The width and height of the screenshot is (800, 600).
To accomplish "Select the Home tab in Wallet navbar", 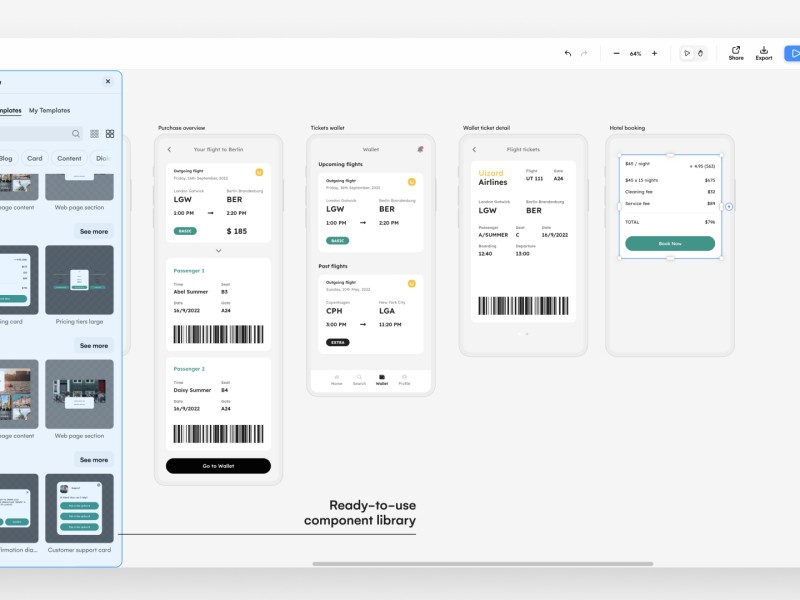I will (x=337, y=380).
